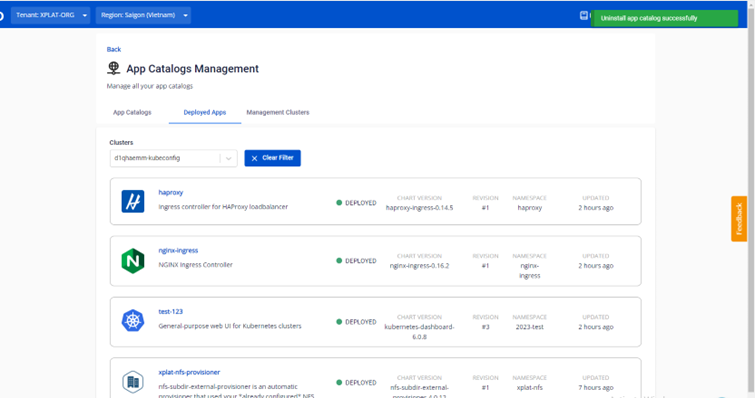Click the NGINX Ingress Controller description text
Viewport: 755px width, 398px height.
click(x=195, y=265)
